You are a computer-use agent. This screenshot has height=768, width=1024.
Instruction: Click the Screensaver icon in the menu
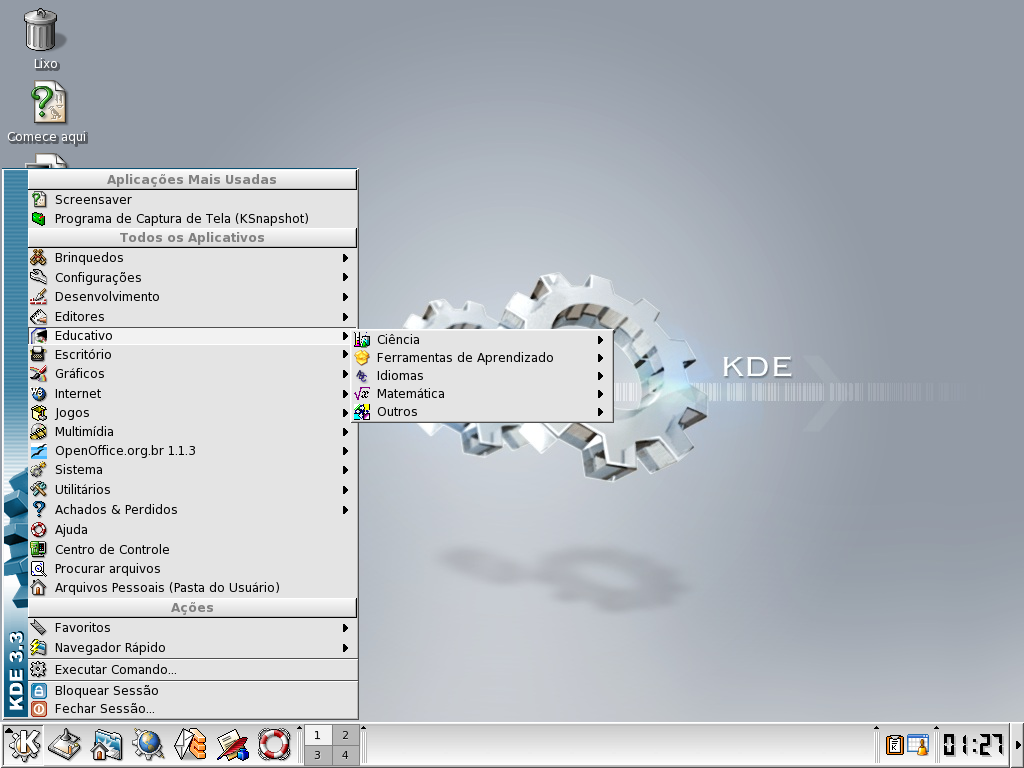(39, 199)
